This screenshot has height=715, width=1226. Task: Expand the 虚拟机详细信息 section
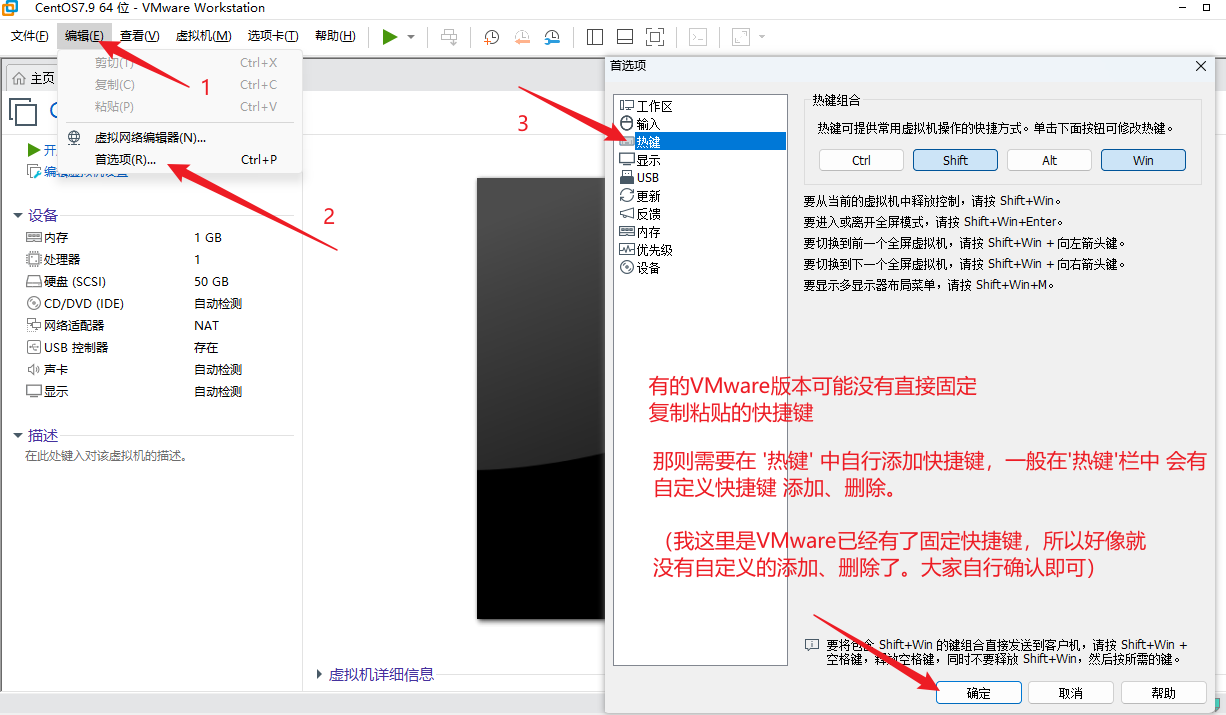pos(320,675)
